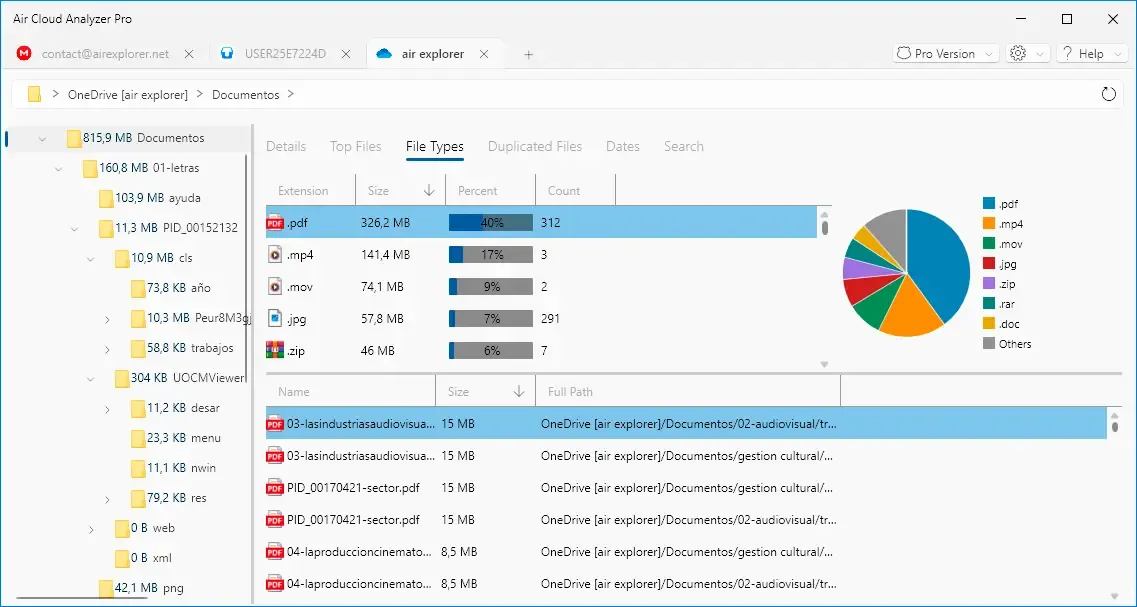Select the png folder in tree
The width and height of the screenshot is (1137, 607).
(141, 587)
